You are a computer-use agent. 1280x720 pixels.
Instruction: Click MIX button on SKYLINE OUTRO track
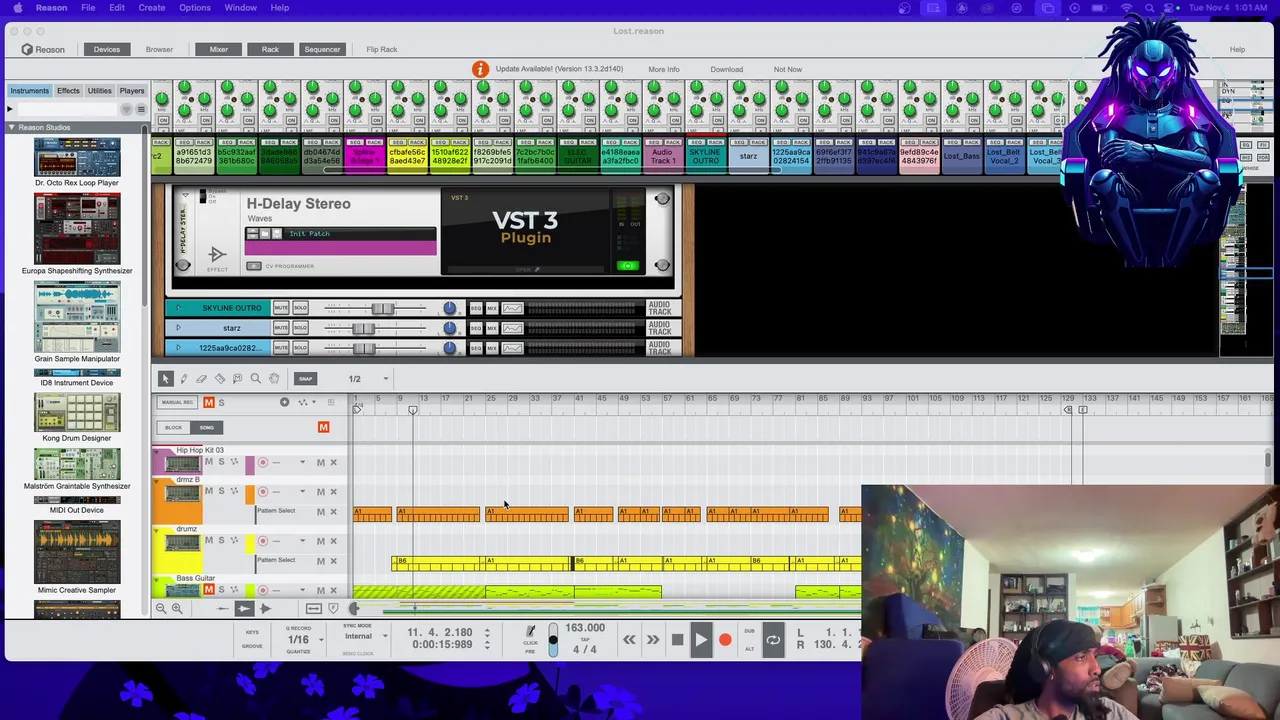coord(491,308)
